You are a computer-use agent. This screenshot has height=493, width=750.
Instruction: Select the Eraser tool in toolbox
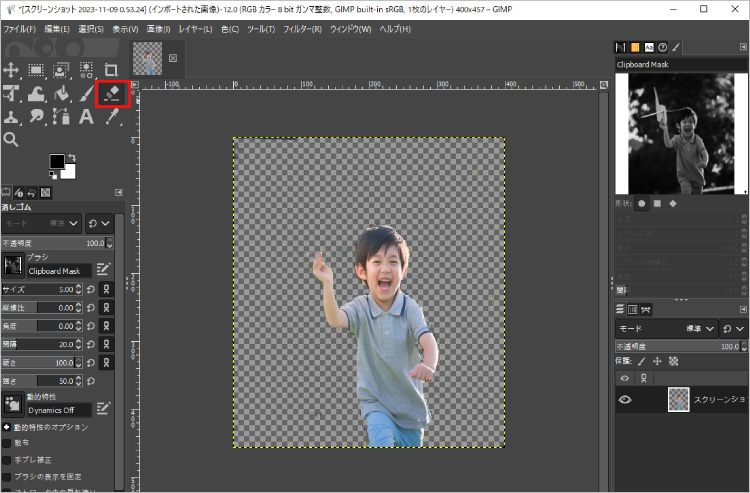pyautogui.click(x=112, y=94)
